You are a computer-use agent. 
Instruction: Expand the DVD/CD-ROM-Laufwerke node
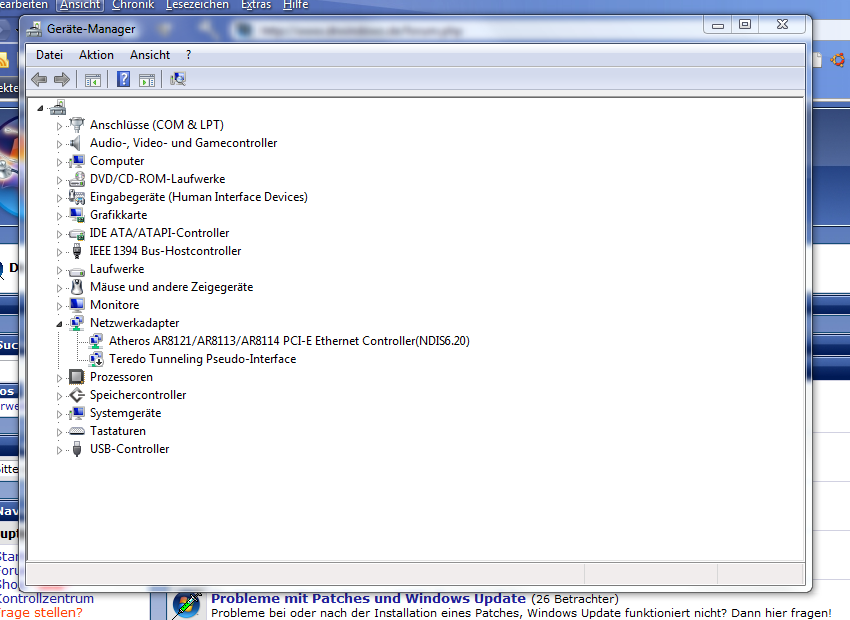60,180
